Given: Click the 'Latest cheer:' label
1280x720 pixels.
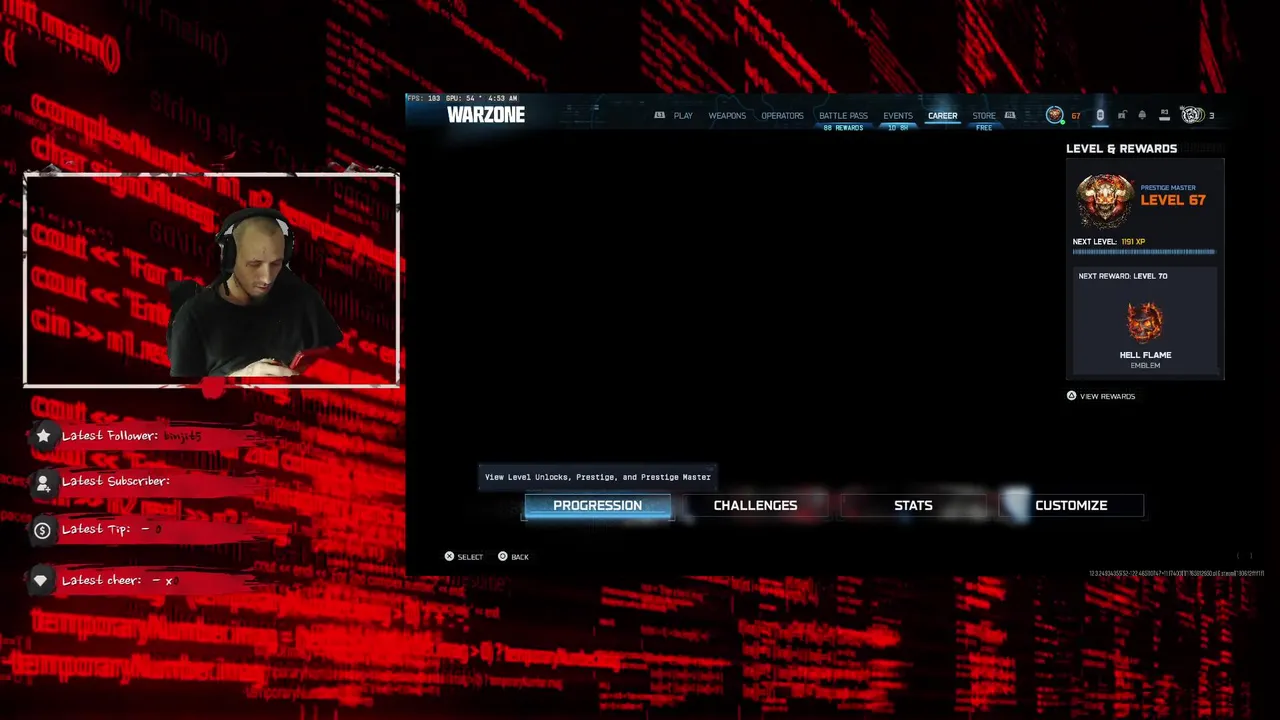Looking at the screenshot, I should [104, 580].
